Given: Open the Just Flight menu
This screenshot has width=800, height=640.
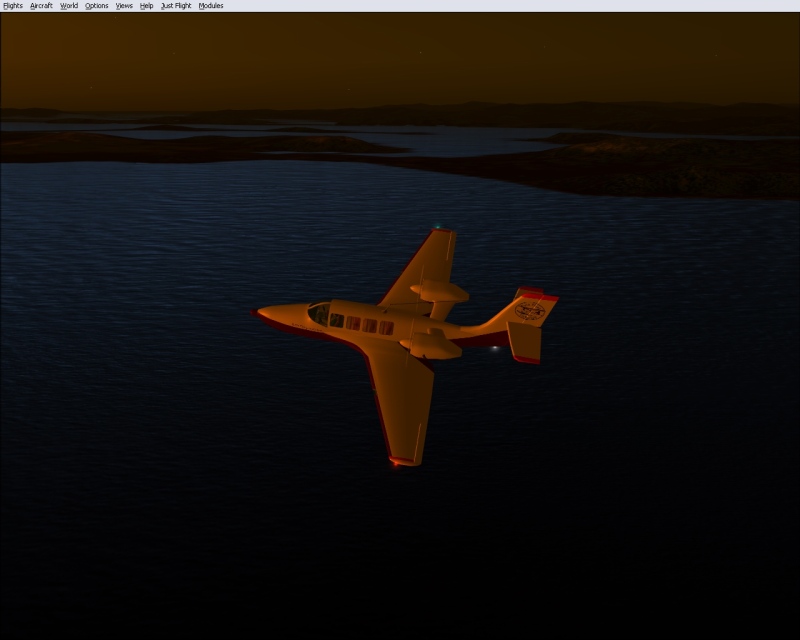Looking at the screenshot, I should pyautogui.click(x=176, y=6).
